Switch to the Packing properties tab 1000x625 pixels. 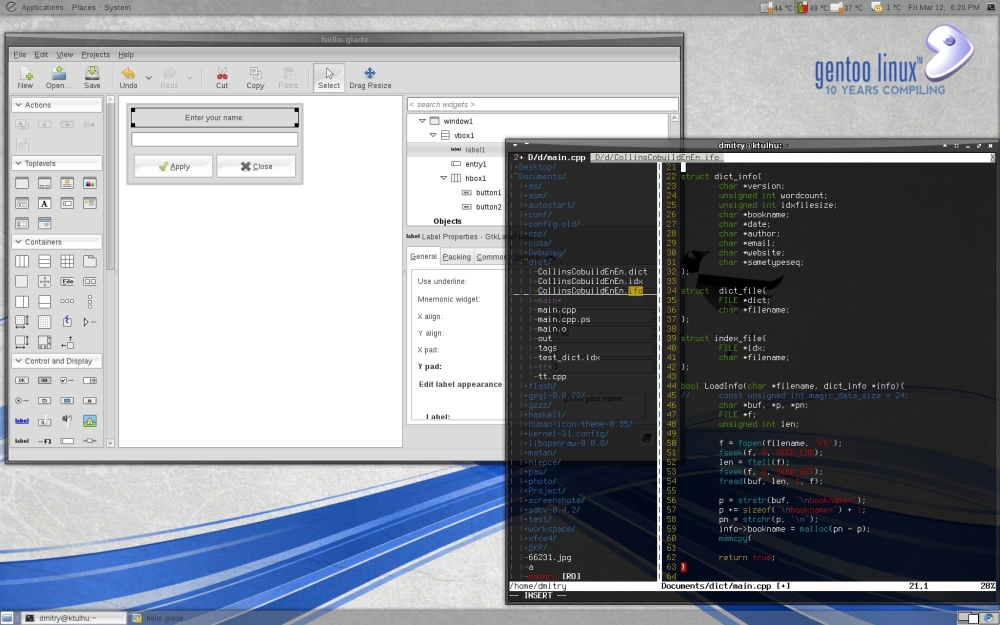tap(457, 257)
